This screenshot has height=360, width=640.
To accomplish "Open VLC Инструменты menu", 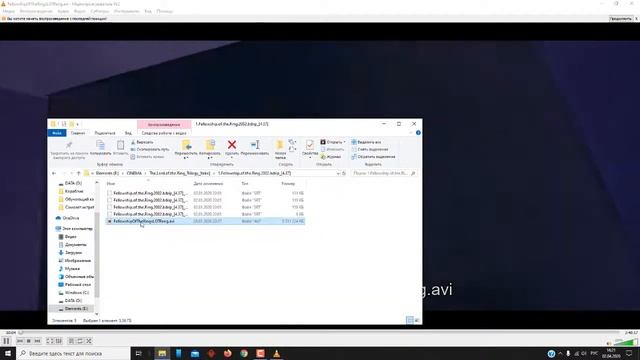I will [x=127, y=11].
